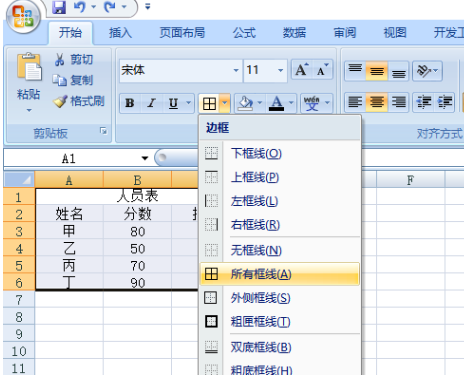Cut selection with 剪切

pyautogui.click(x=74, y=59)
